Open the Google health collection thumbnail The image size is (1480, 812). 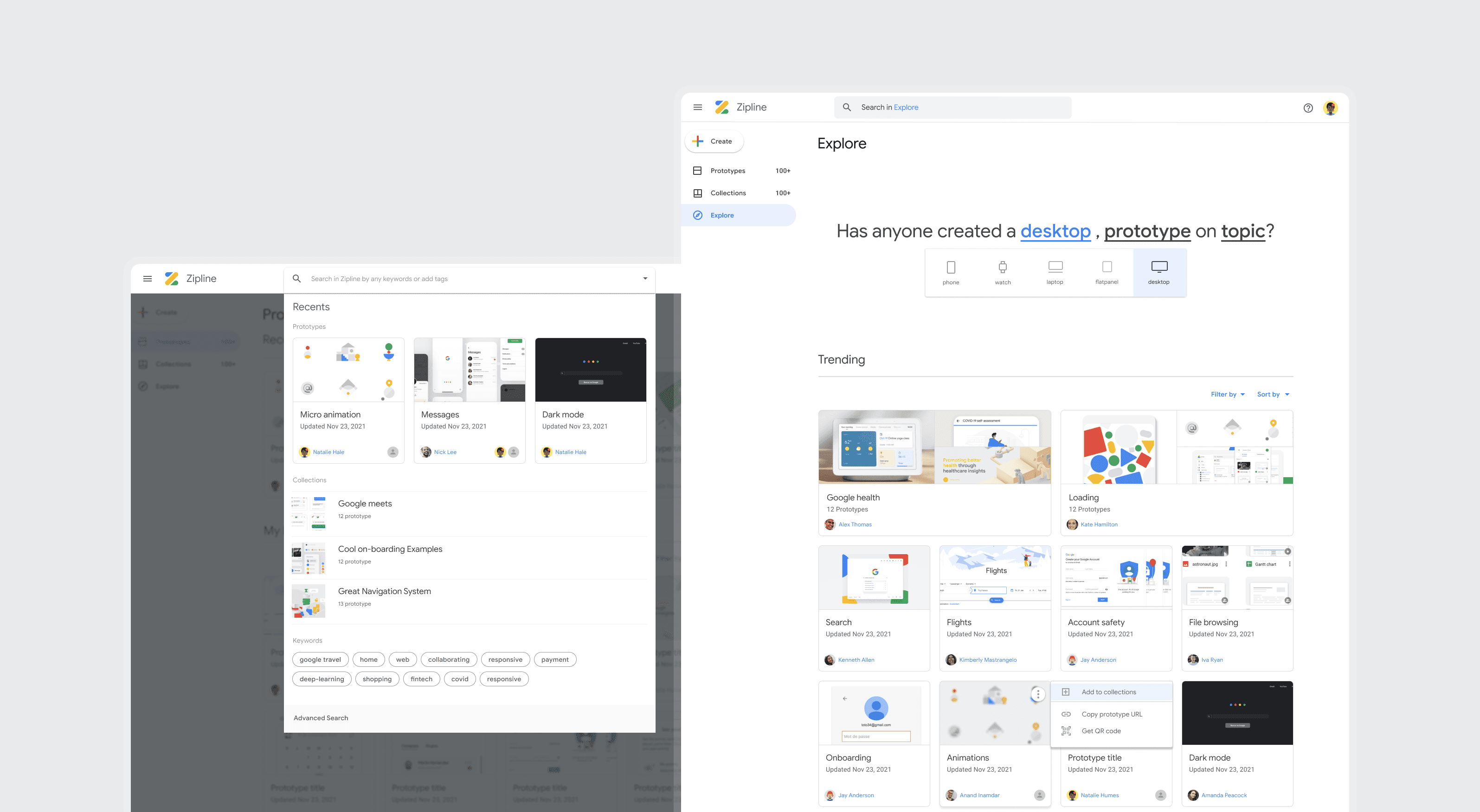934,447
